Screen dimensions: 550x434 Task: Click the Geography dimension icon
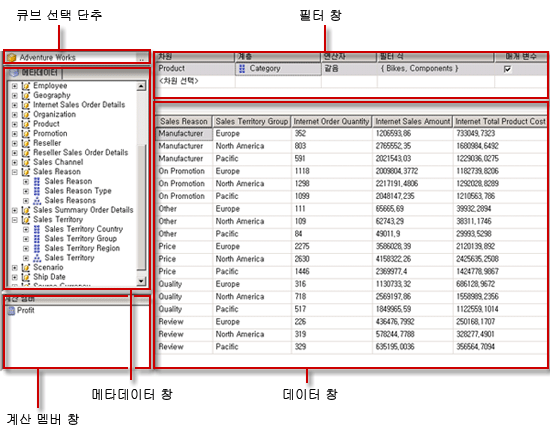[26, 95]
